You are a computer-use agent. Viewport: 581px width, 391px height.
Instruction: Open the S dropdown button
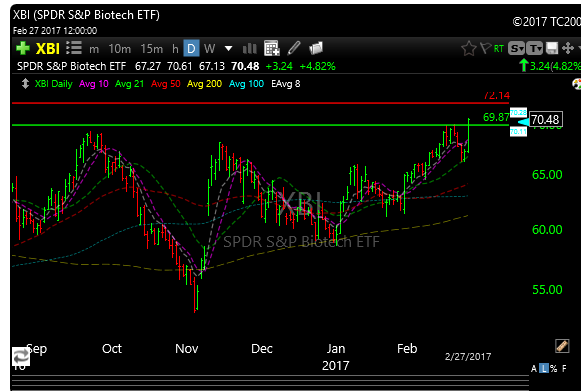point(516,48)
